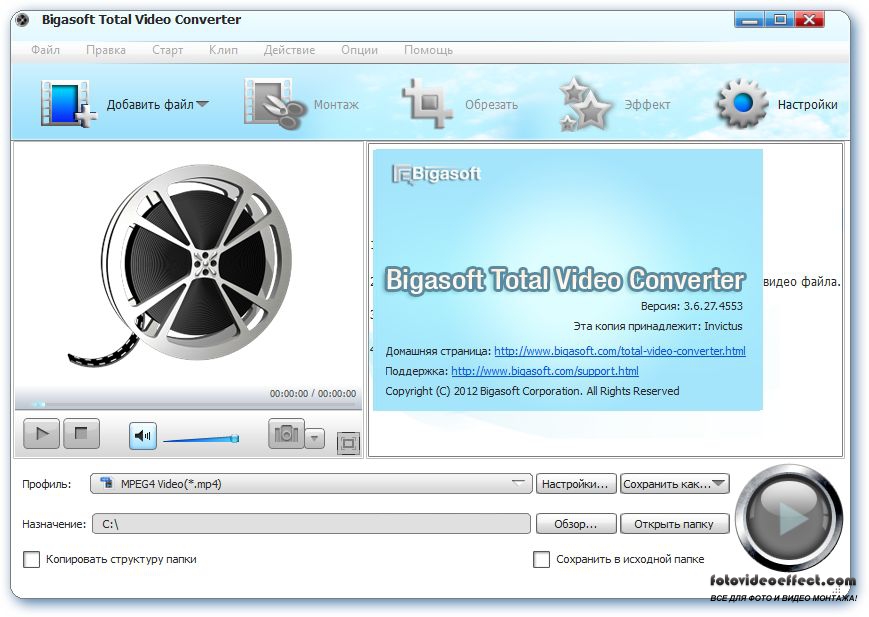Click the Add File film icon
This screenshot has width=869, height=617.
tap(68, 103)
